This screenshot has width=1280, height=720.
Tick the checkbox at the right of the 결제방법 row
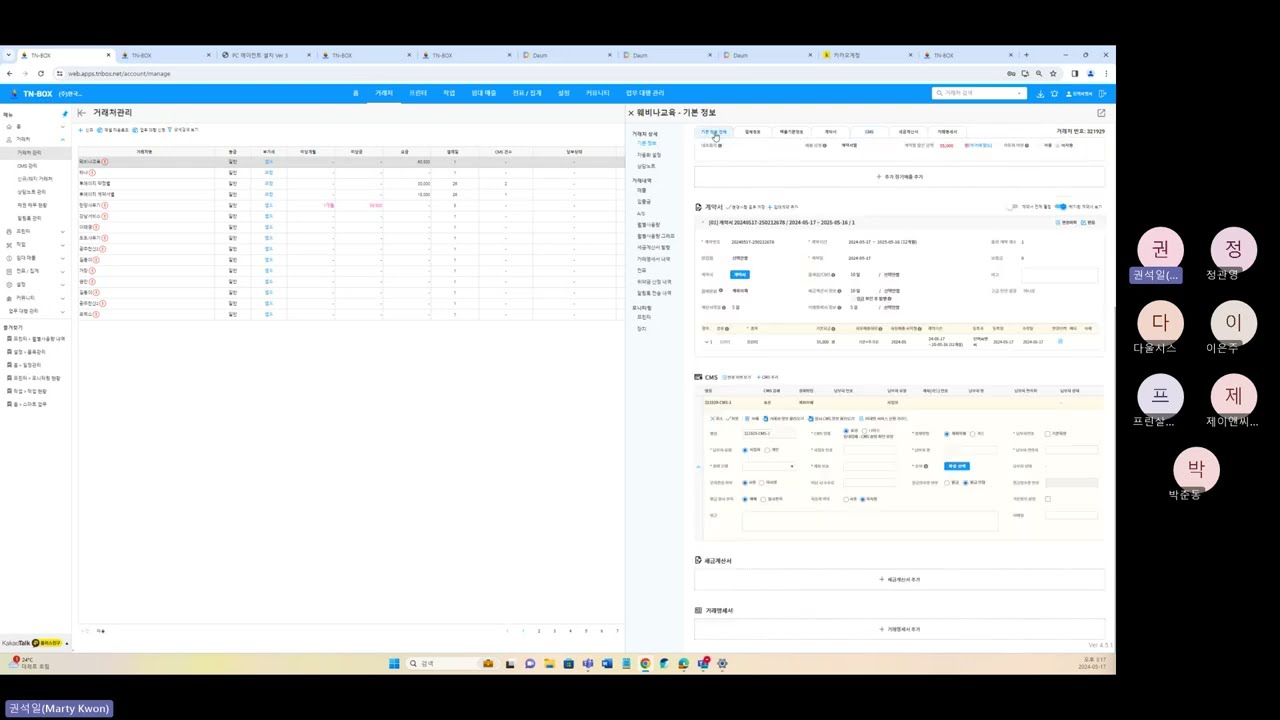tap(1047, 434)
